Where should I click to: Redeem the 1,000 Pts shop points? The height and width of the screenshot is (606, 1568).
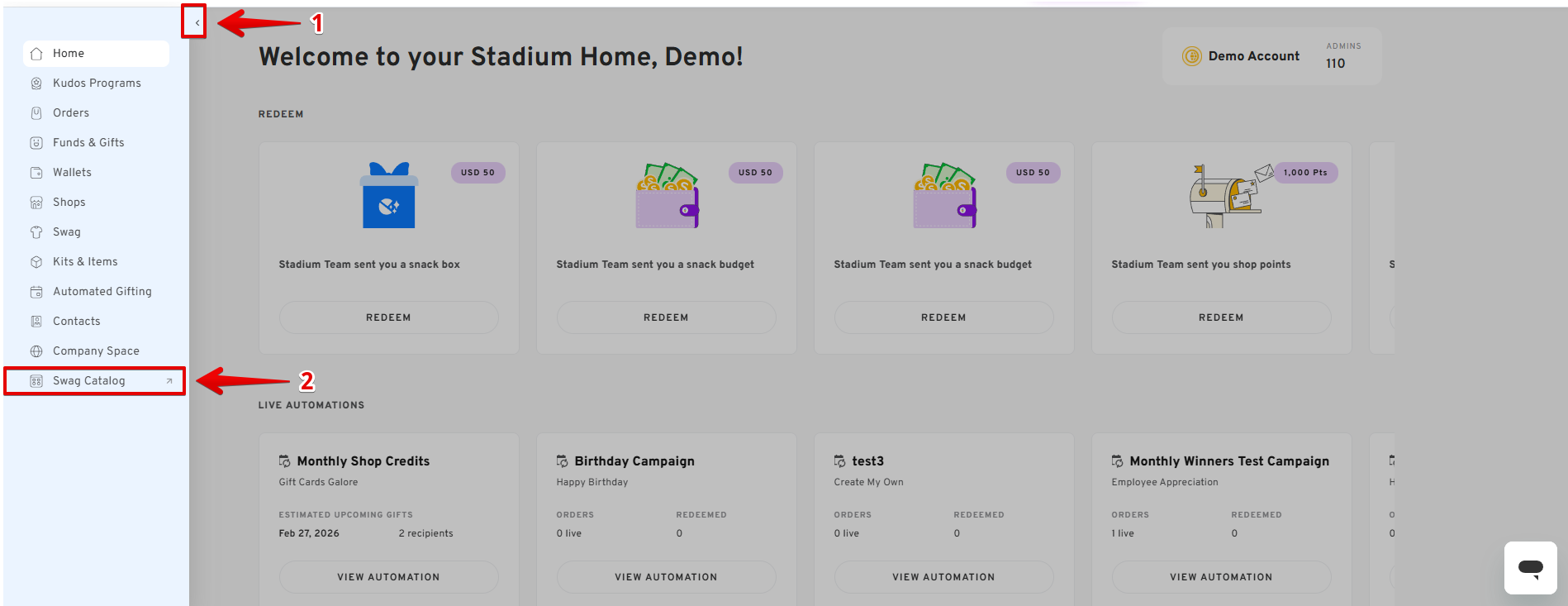tap(1220, 317)
